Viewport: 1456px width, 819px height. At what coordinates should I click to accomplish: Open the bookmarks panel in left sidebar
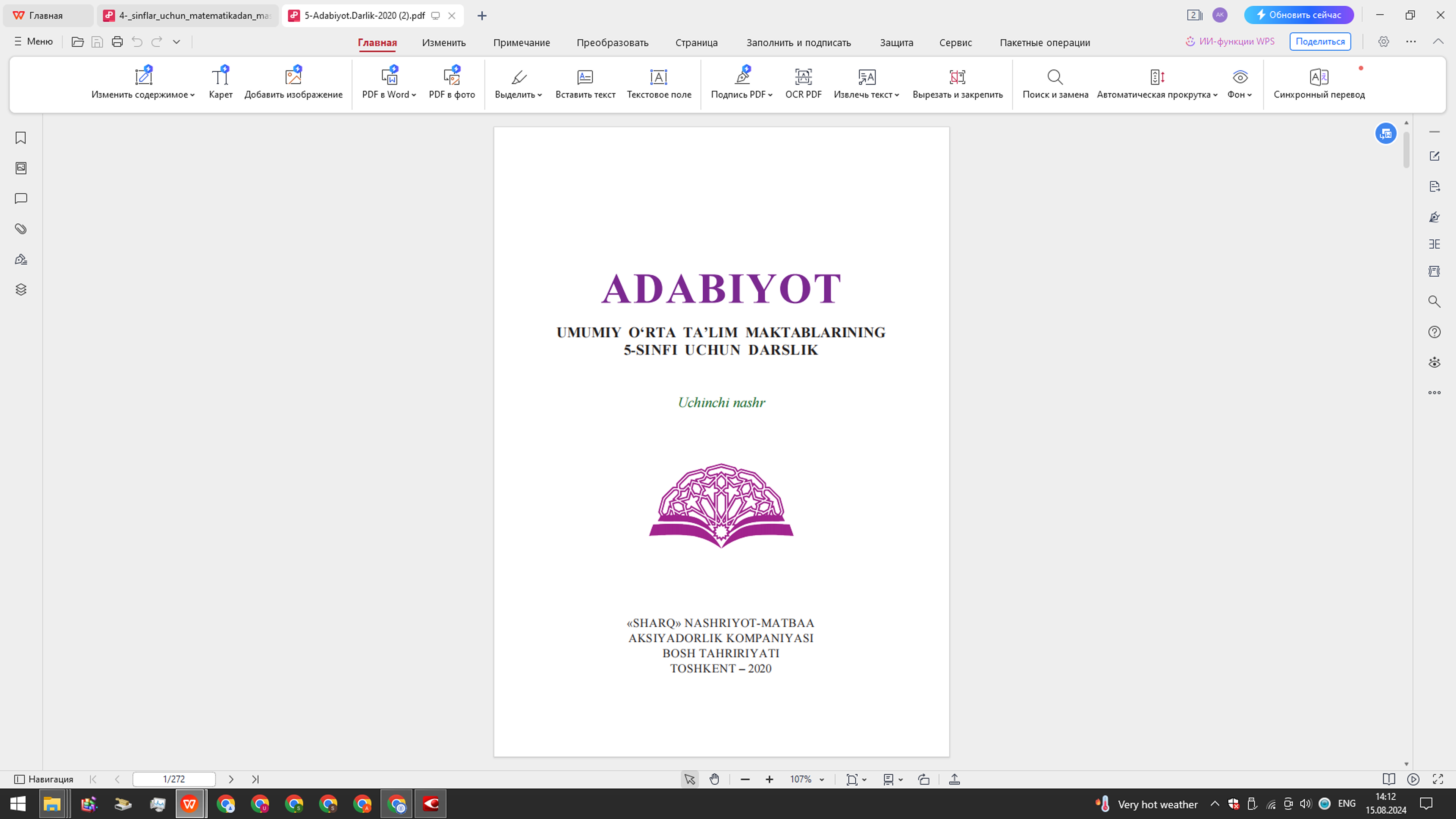coord(20,137)
